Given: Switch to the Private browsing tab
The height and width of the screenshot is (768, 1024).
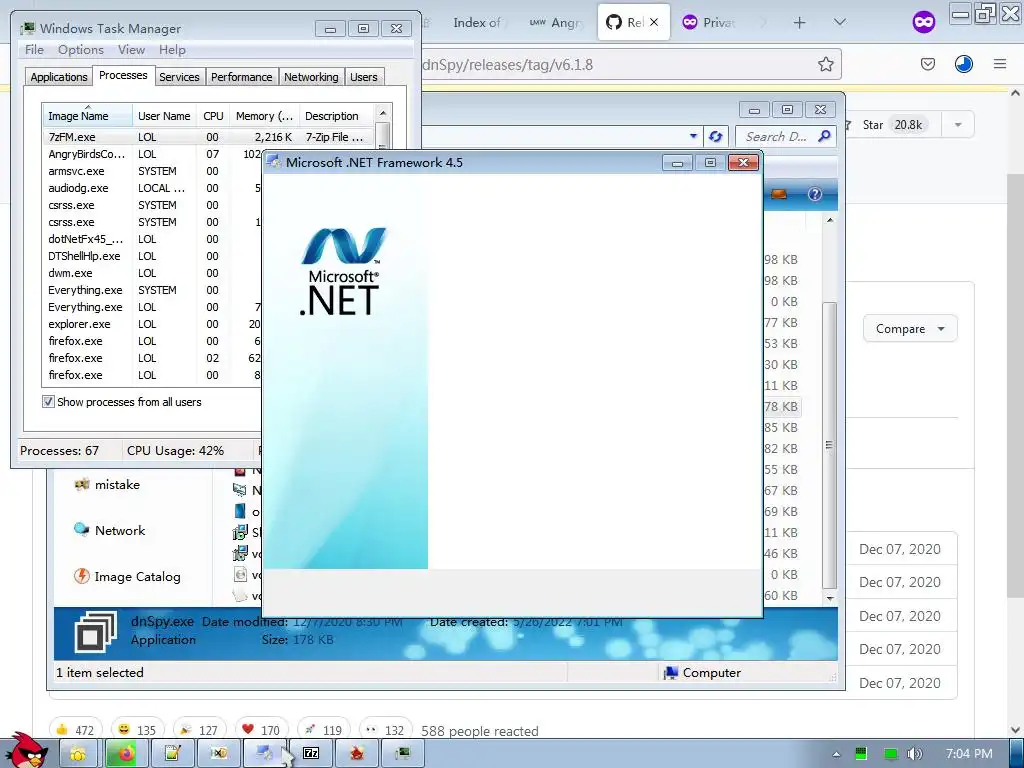Looking at the screenshot, I should pos(709,22).
